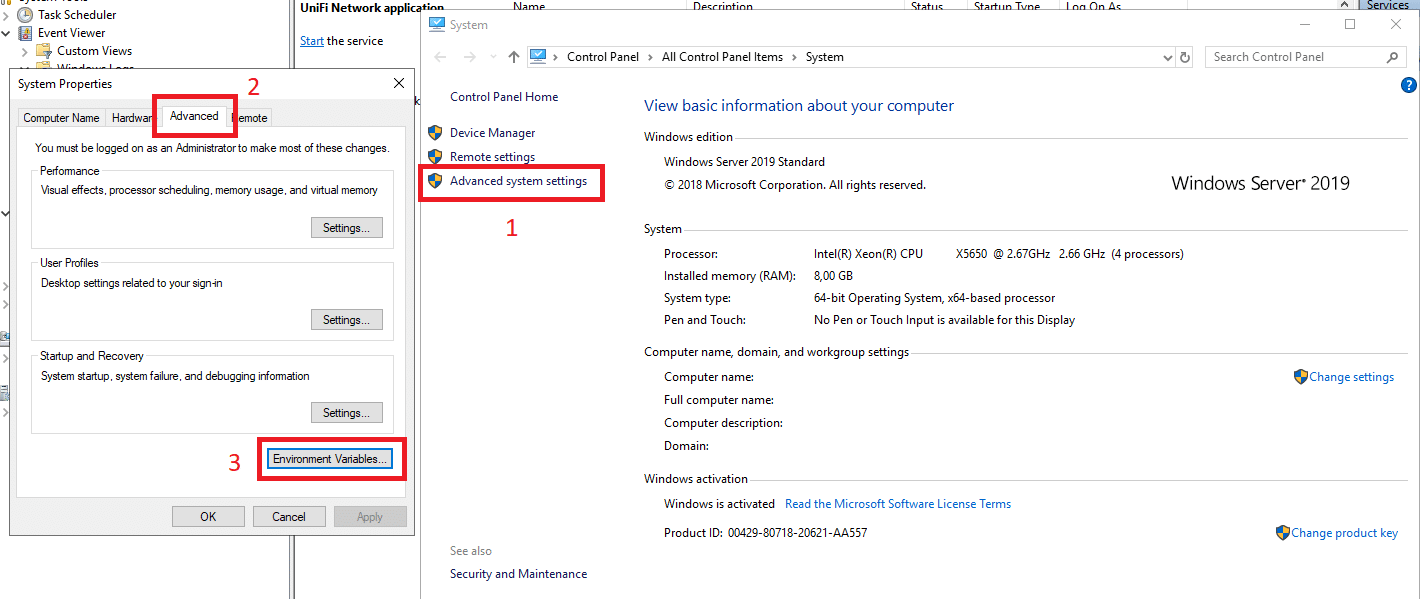Refresh the System address bar

[x=1185, y=57]
